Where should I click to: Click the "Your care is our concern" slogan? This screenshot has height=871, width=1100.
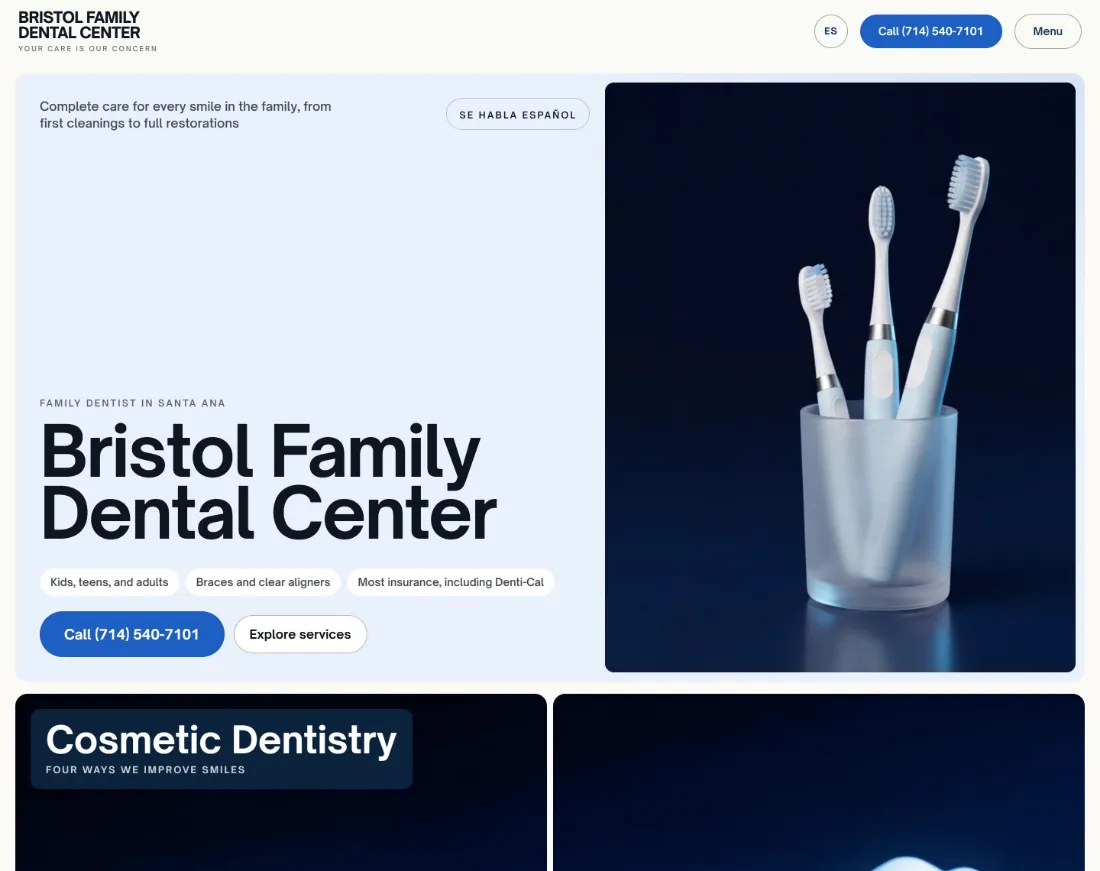click(88, 48)
